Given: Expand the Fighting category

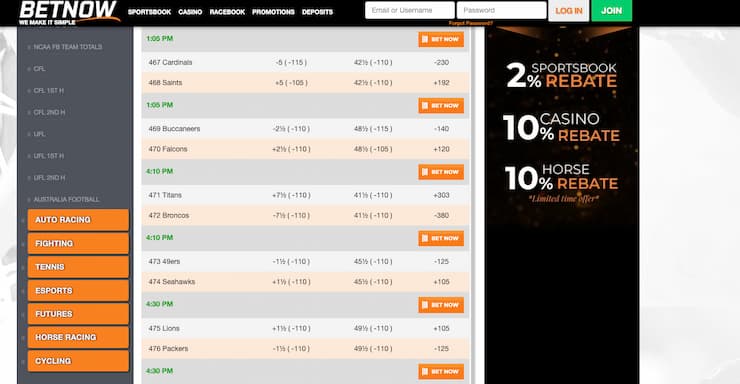Looking at the screenshot, I should 78,243.
